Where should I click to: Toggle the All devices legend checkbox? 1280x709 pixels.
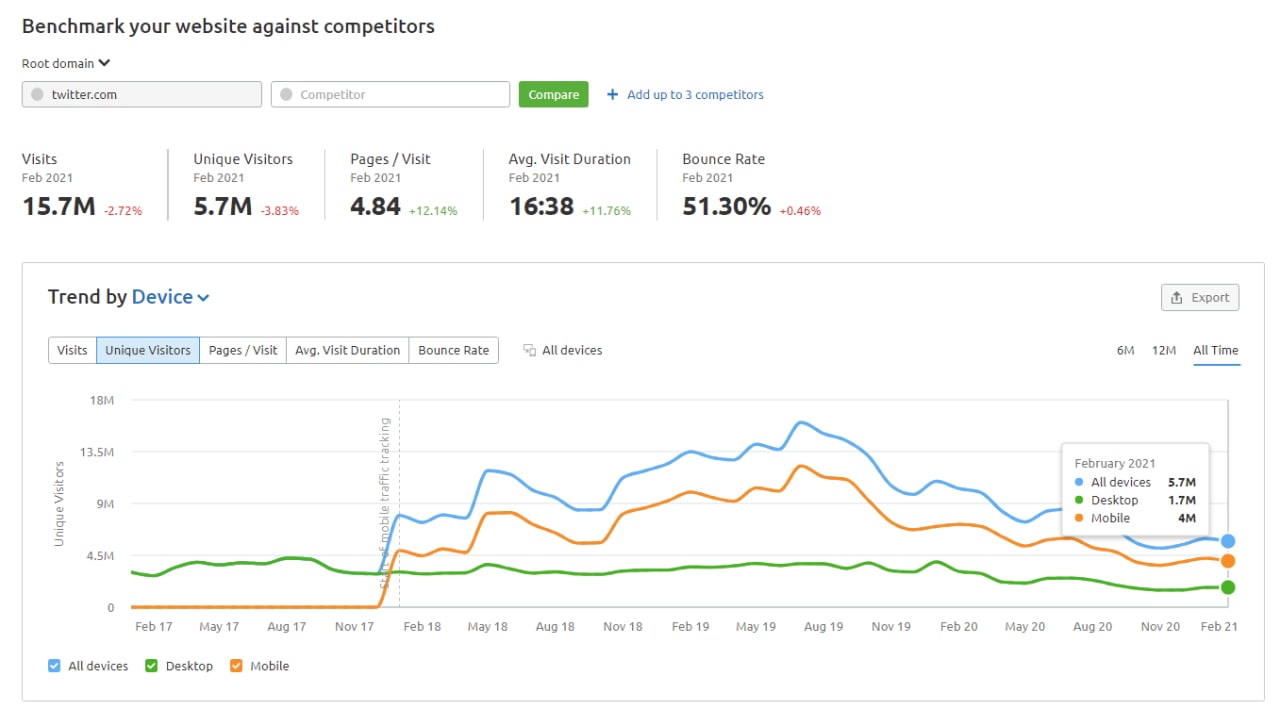pos(54,666)
